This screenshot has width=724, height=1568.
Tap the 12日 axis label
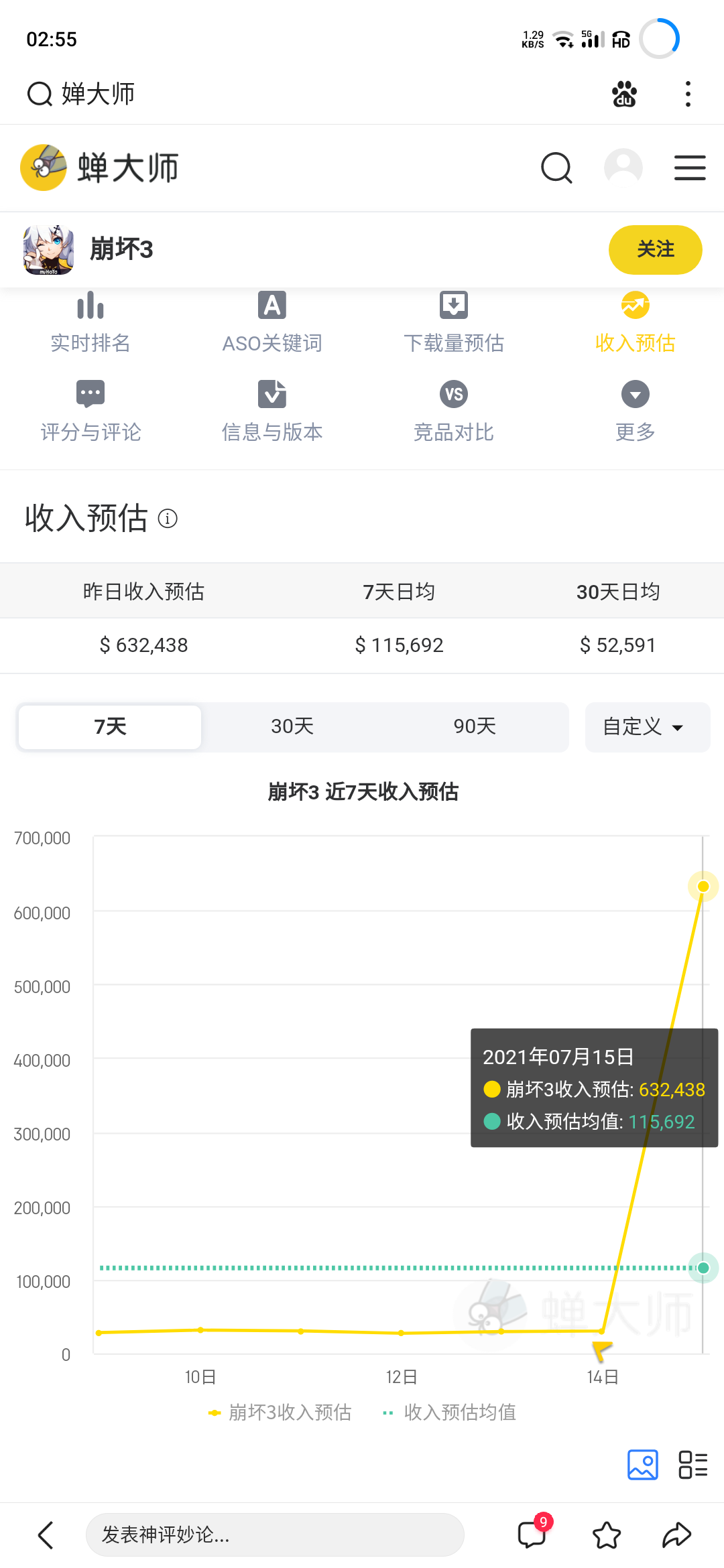click(x=401, y=1377)
